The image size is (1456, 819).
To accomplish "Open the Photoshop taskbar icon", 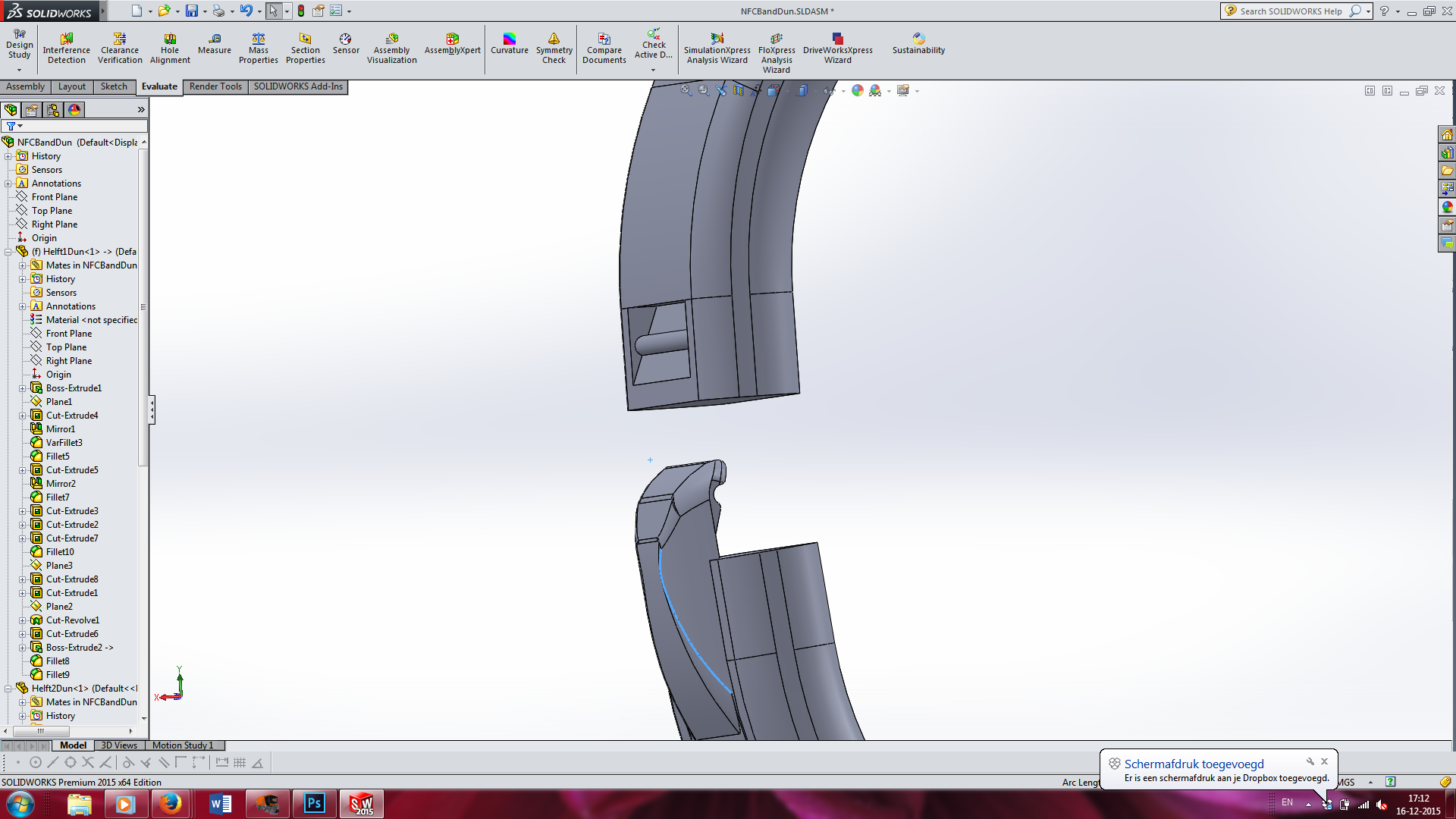I will point(314,804).
